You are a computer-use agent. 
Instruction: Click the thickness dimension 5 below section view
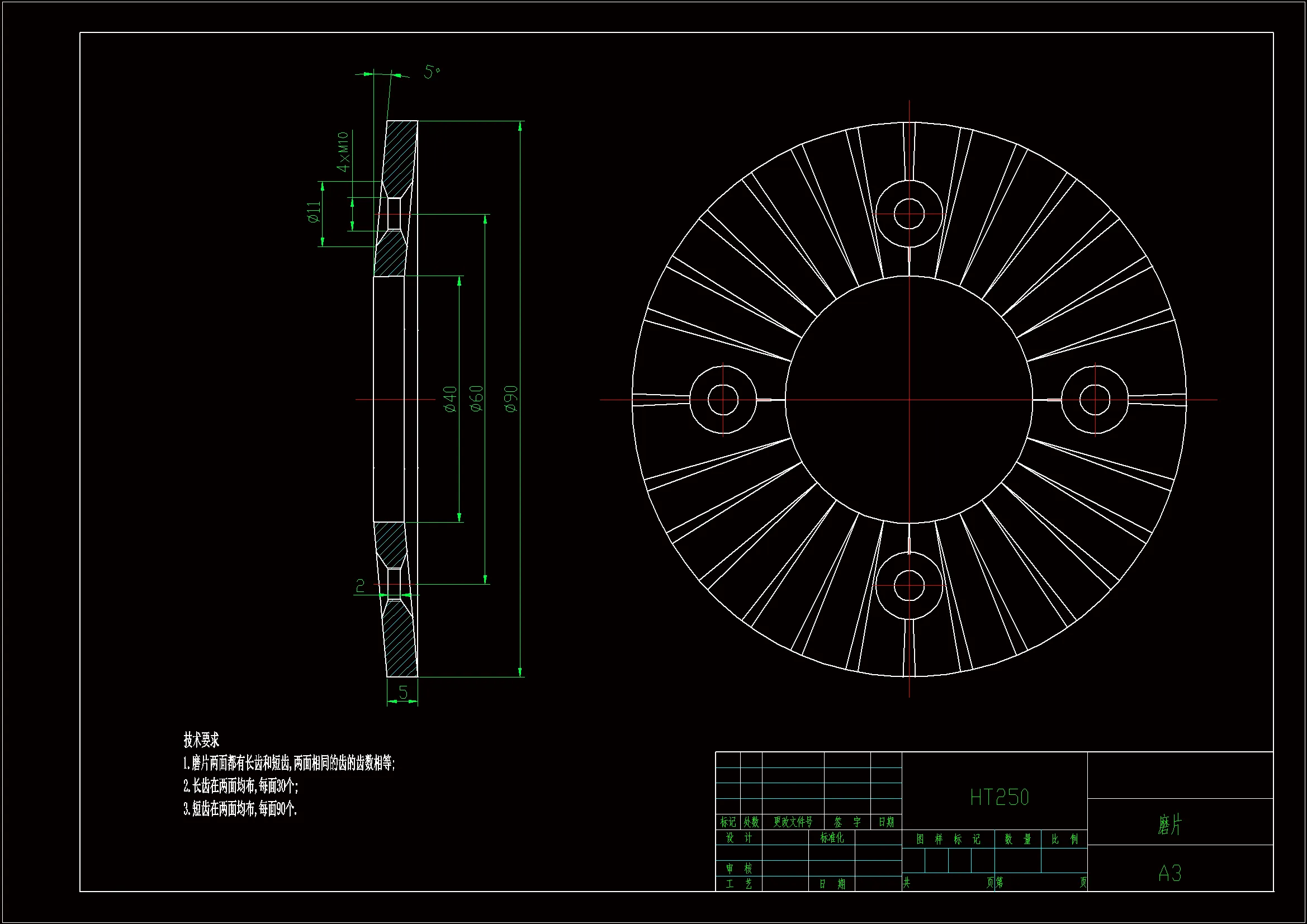[x=403, y=692]
